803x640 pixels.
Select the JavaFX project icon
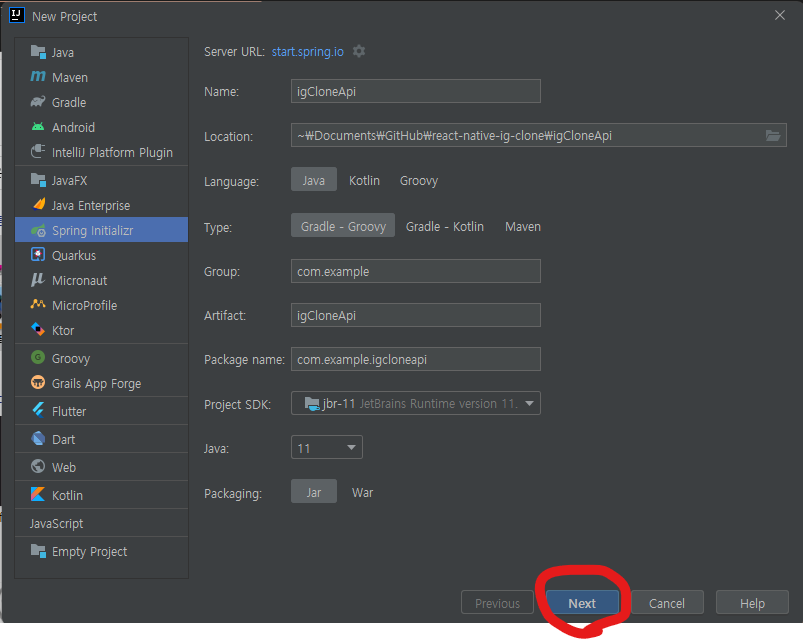pos(38,180)
